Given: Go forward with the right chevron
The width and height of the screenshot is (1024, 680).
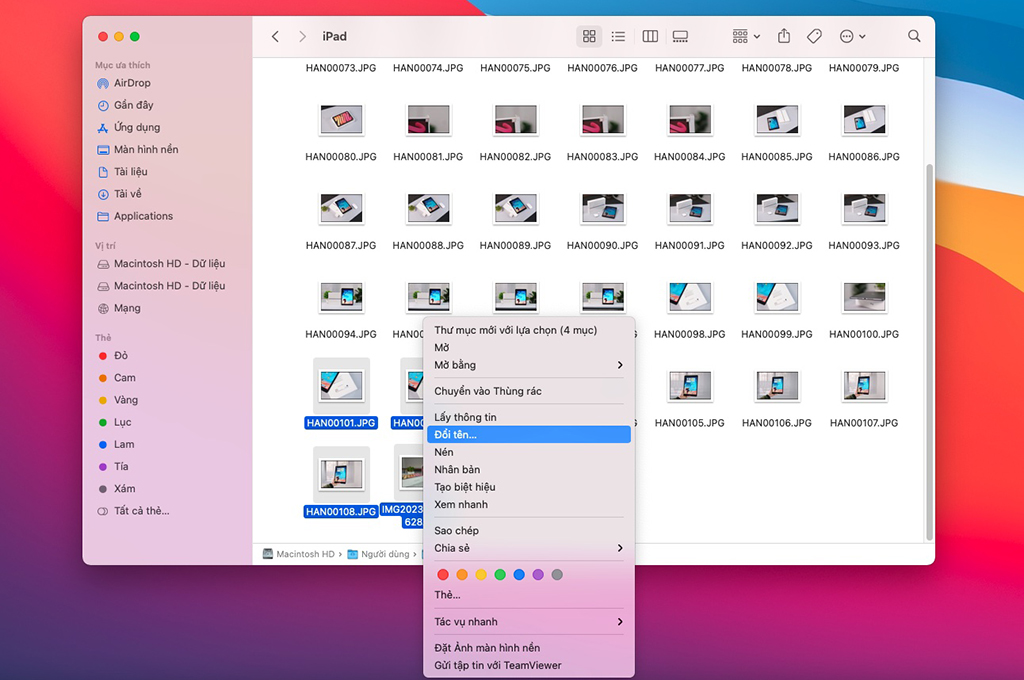Looking at the screenshot, I should pos(302,37).
